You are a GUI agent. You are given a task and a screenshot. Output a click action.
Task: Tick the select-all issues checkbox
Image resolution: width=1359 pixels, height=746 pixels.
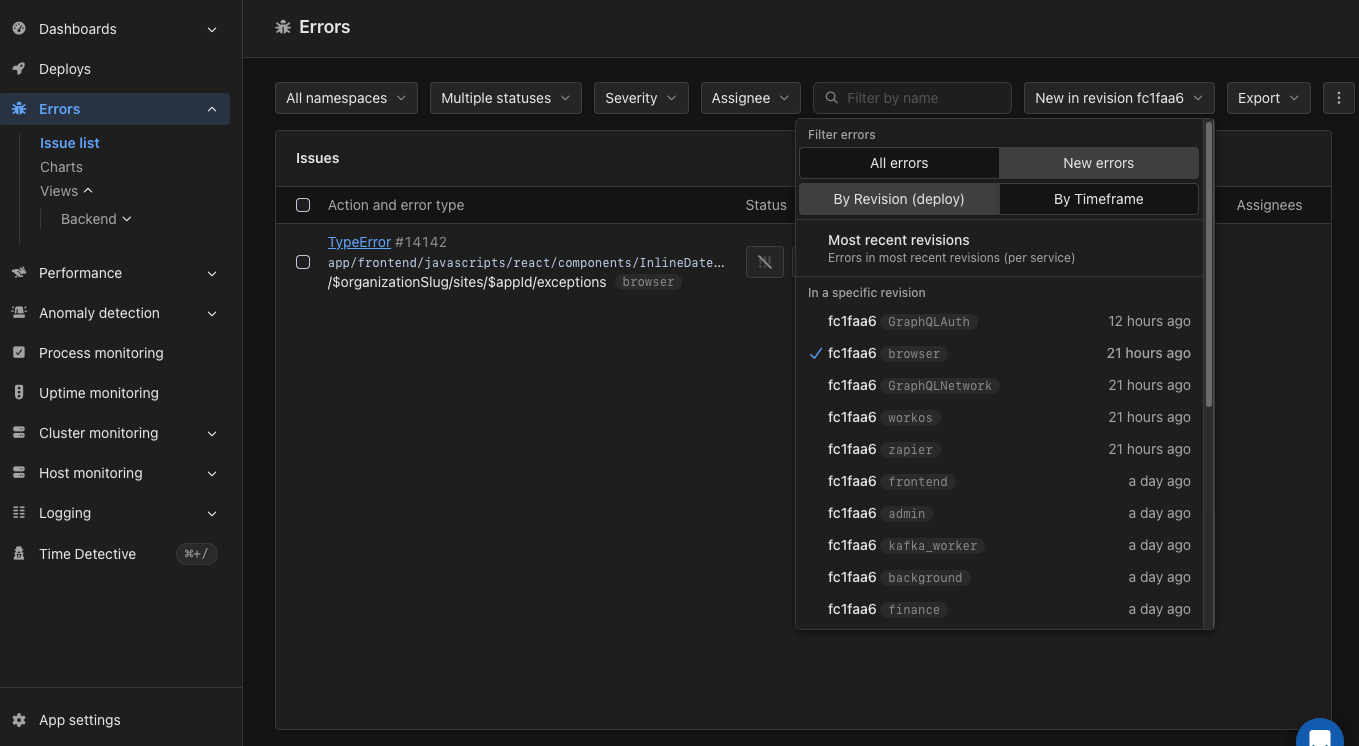tap(303, 205)
